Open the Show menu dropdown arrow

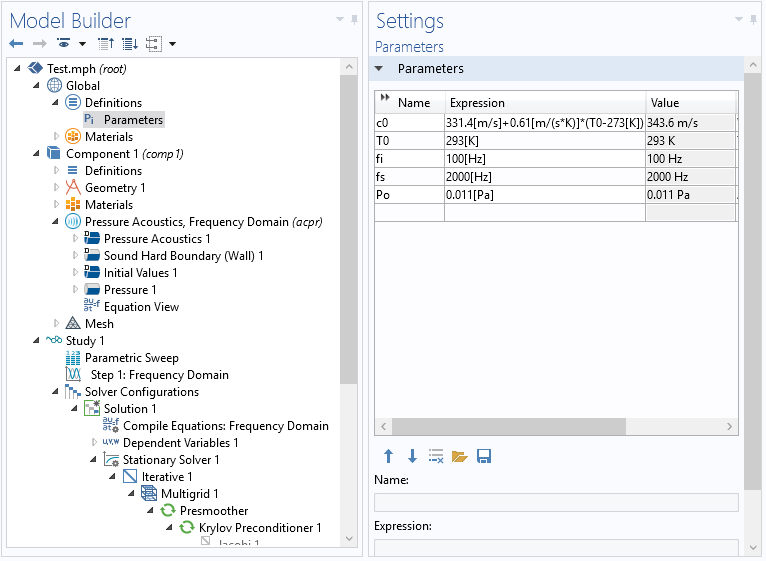(82, 44)
